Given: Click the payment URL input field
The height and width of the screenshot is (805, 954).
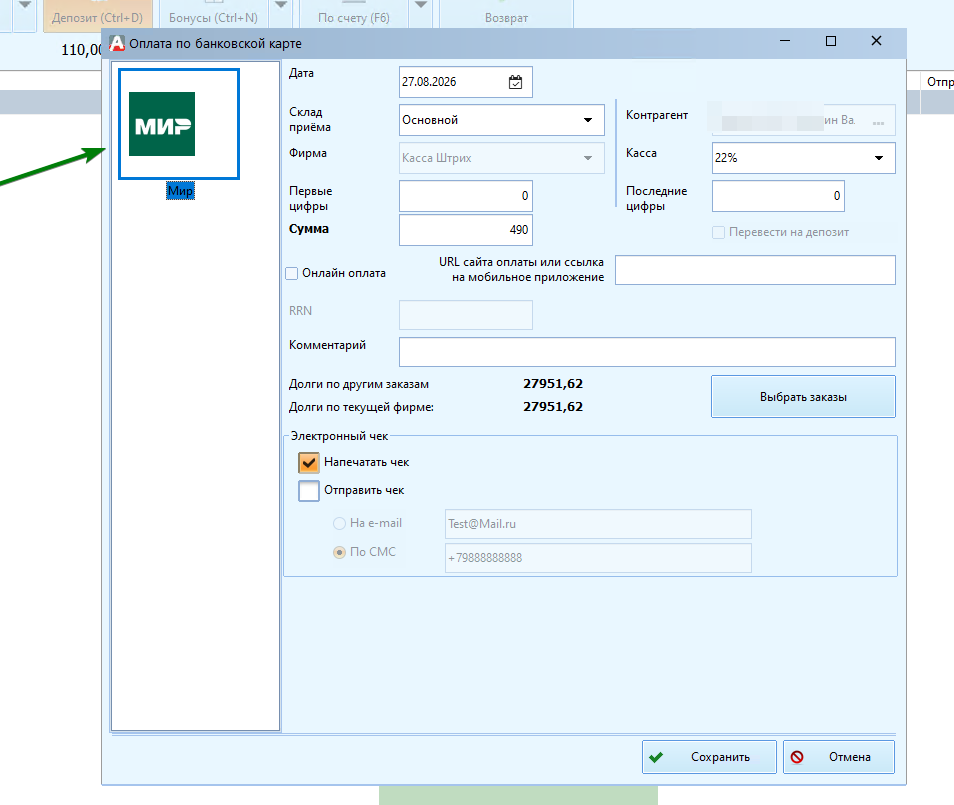Looking at the screenshot, I should [755, 270].
